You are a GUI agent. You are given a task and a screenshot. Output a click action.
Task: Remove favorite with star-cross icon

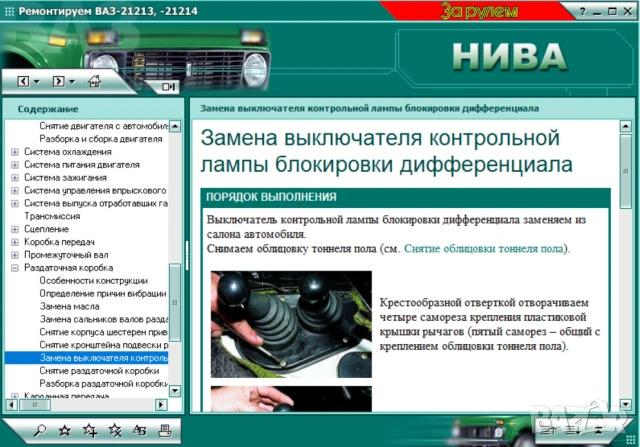[x=115, y=430]
